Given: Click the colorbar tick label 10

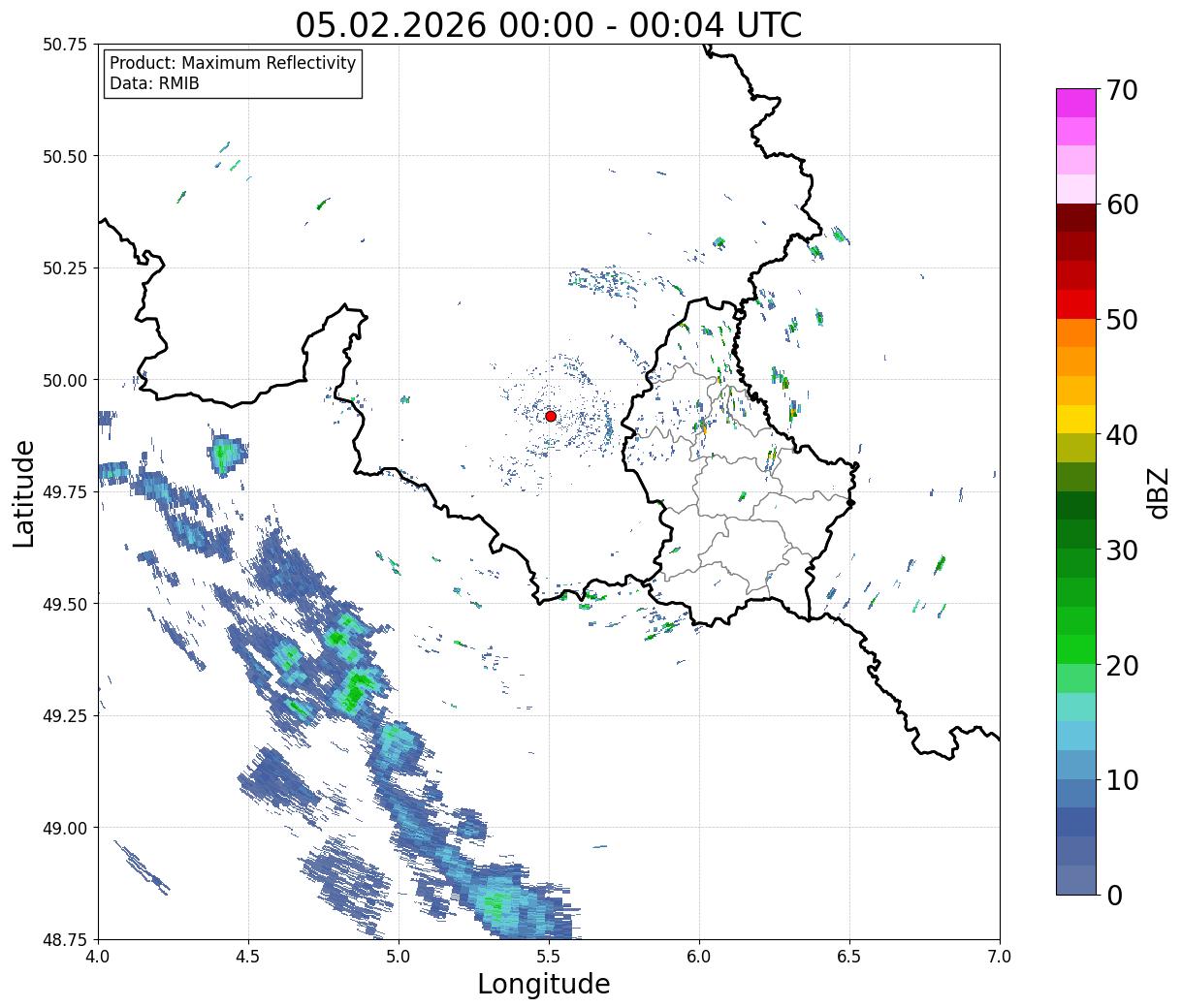Looking at the screenshot, I should 1123,780.
